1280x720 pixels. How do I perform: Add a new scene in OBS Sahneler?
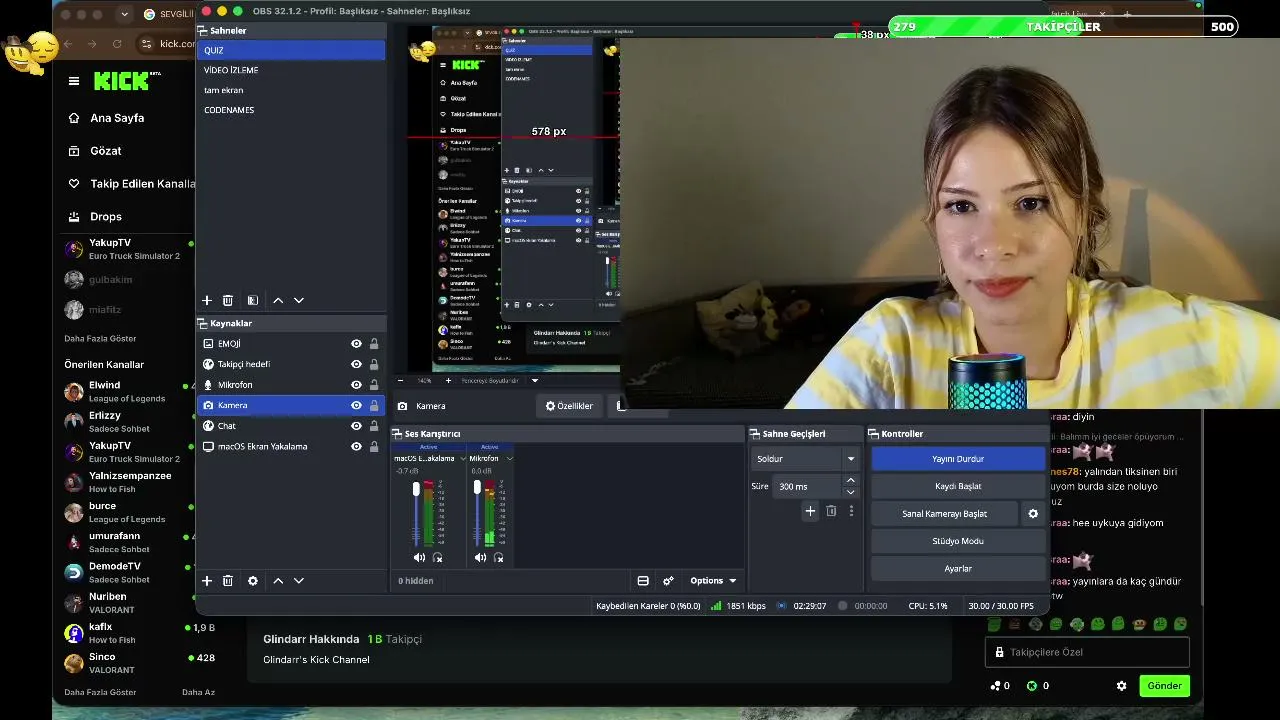coord(207,300)
